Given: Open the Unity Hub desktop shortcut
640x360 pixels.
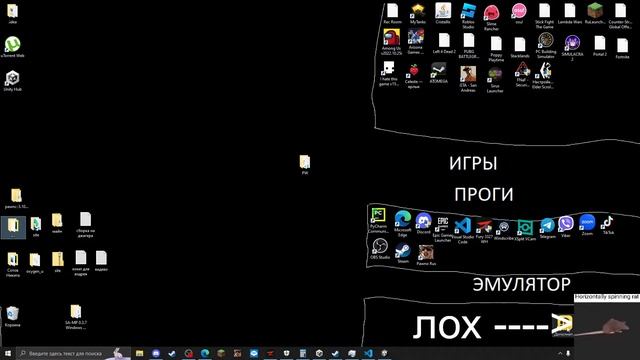Looking at the screenshot, I should [13, 80].
